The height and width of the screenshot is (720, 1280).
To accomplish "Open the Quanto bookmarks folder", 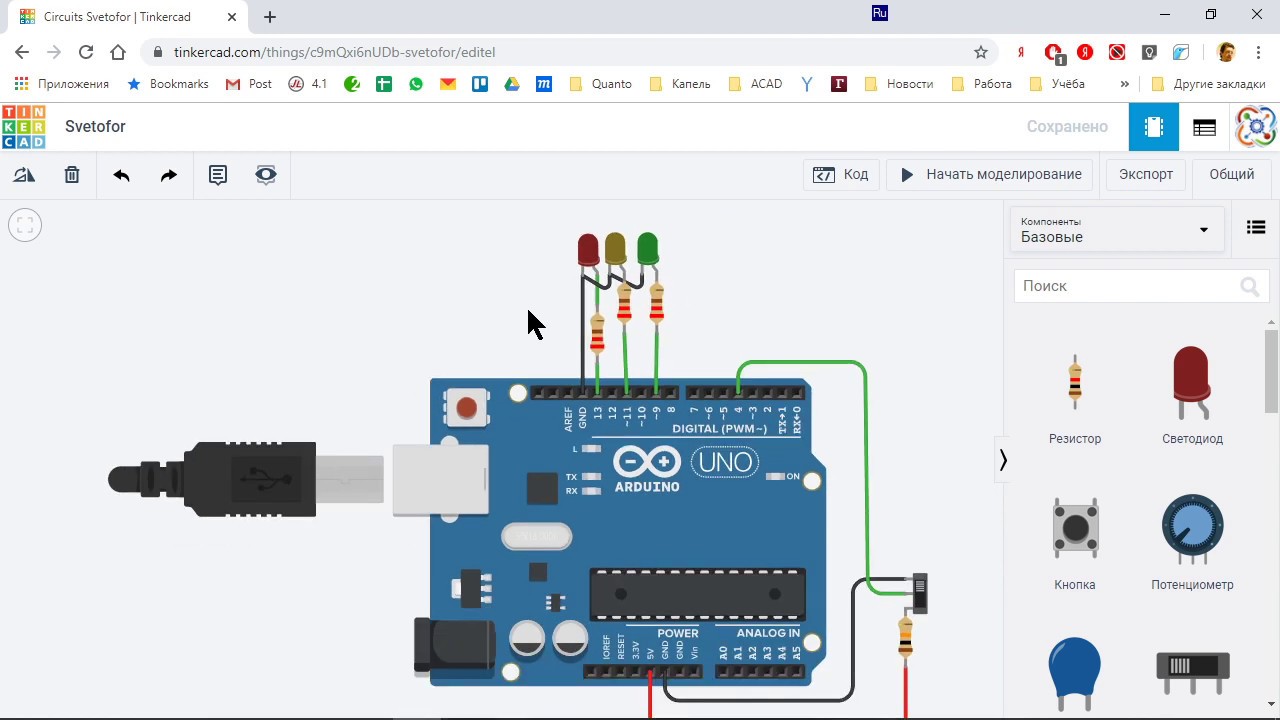I will (x=600, y=84).
